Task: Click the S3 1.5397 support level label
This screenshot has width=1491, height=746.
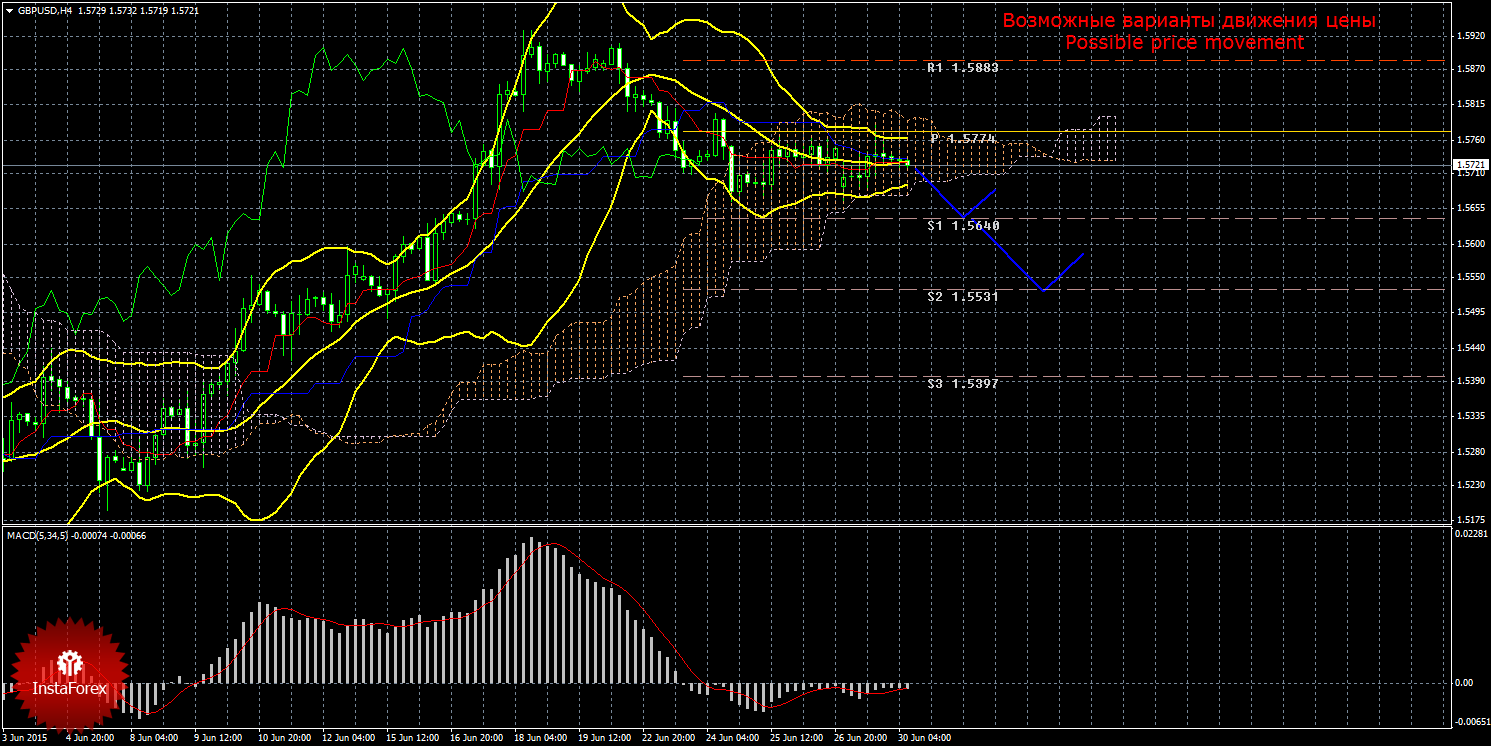Action: click(x=962, y=384)
